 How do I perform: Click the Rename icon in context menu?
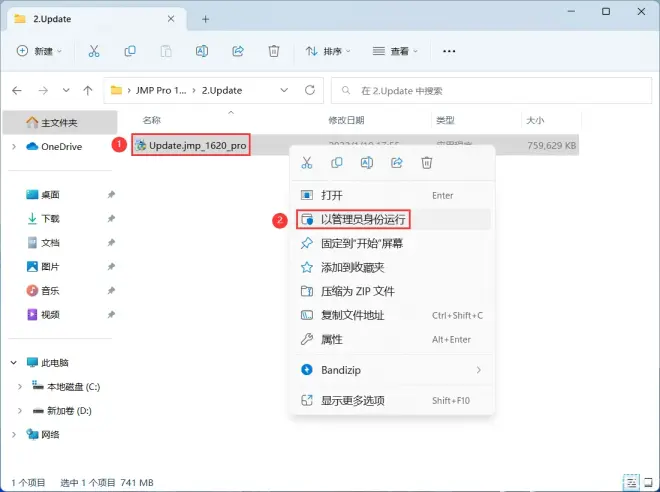click(x=367, y=163)
